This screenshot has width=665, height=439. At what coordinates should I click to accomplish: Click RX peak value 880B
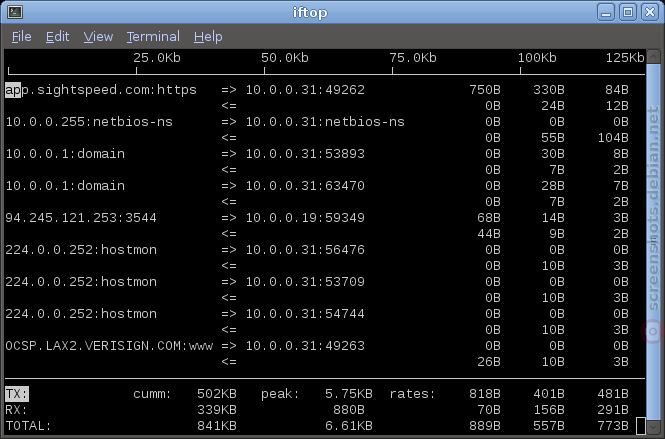tap(349, 410)
